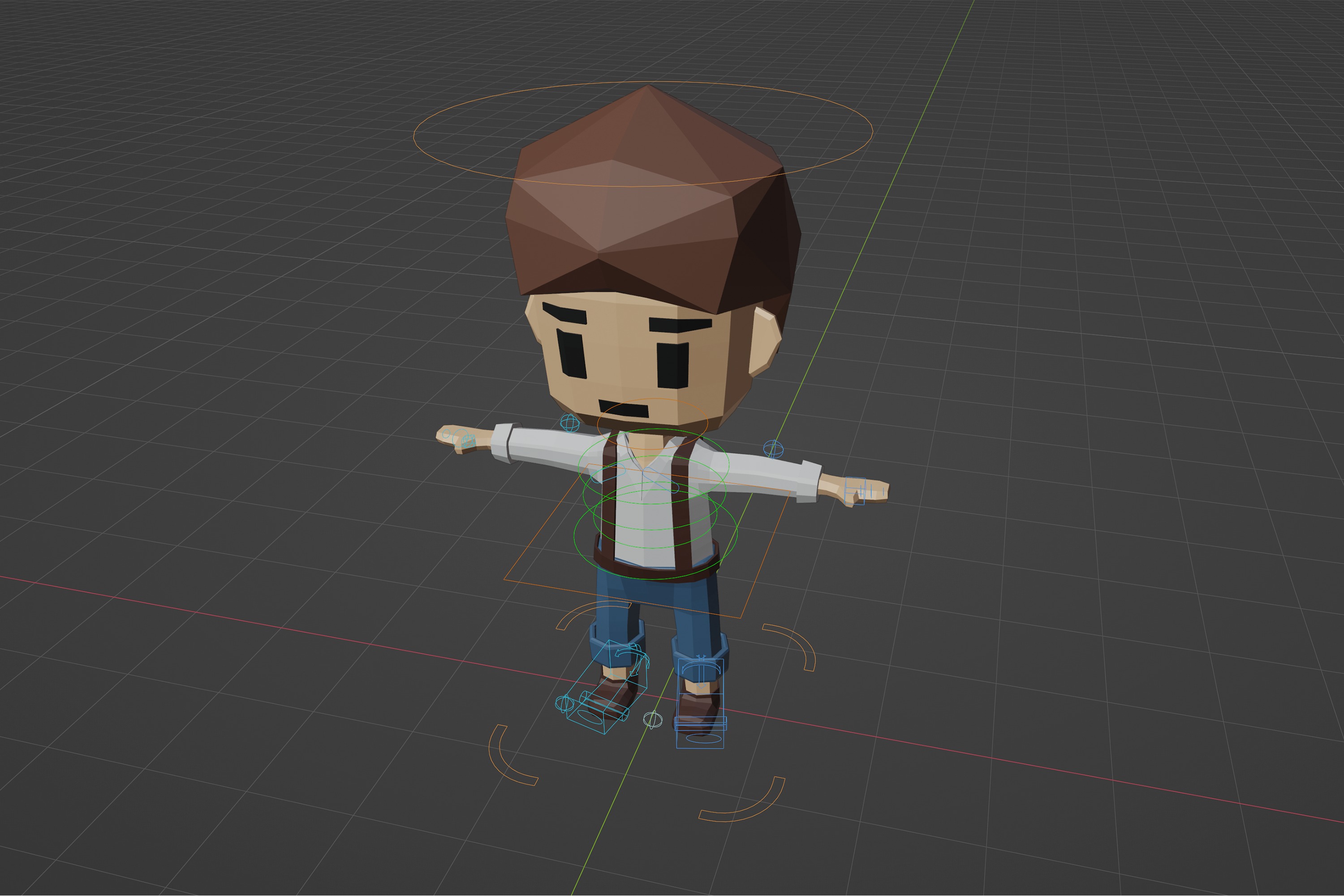Select the cyan sphere widget beside the chin
The height and width of the screenshot is (896, 1344).
tap(570, 423)
